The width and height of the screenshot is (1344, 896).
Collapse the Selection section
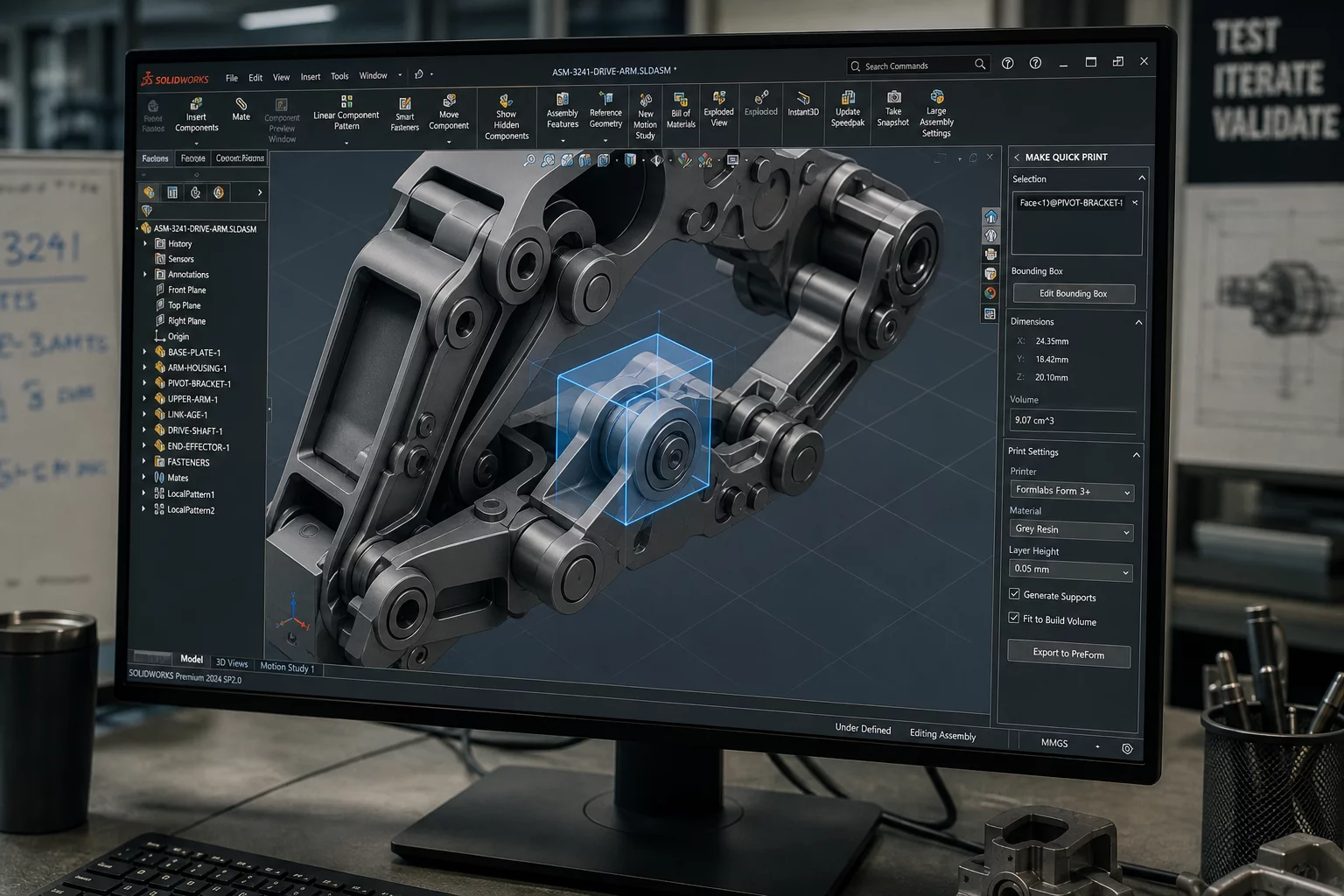tap(1142, 178)
